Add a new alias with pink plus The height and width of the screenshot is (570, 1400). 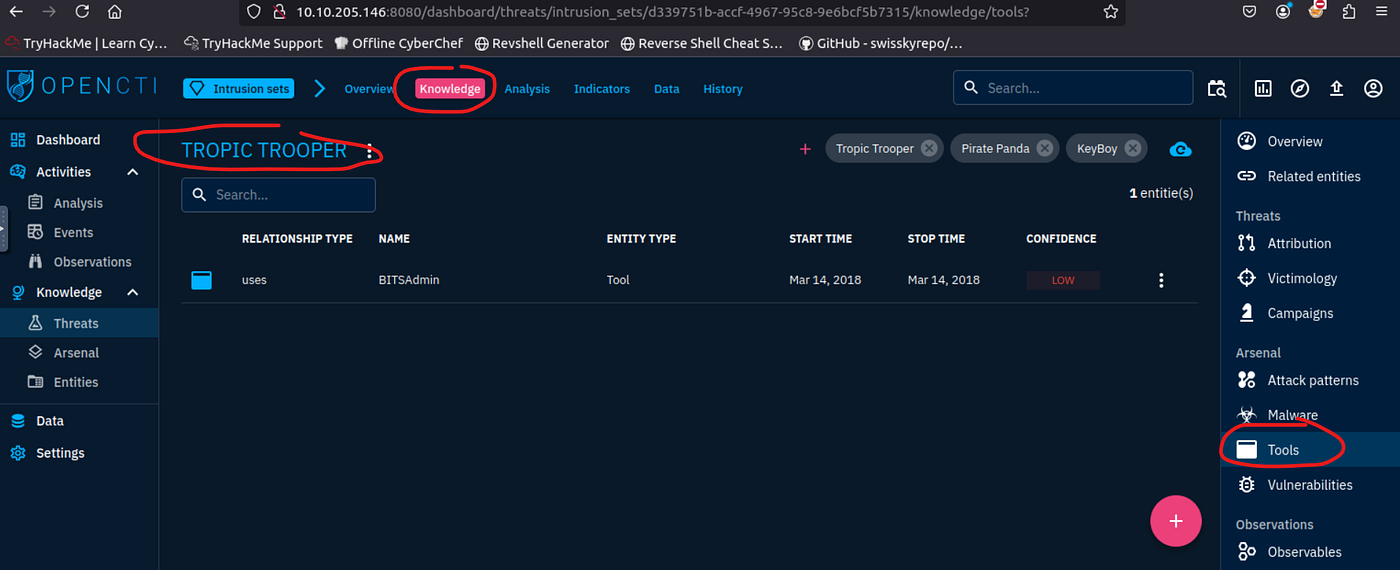(805, 149)
